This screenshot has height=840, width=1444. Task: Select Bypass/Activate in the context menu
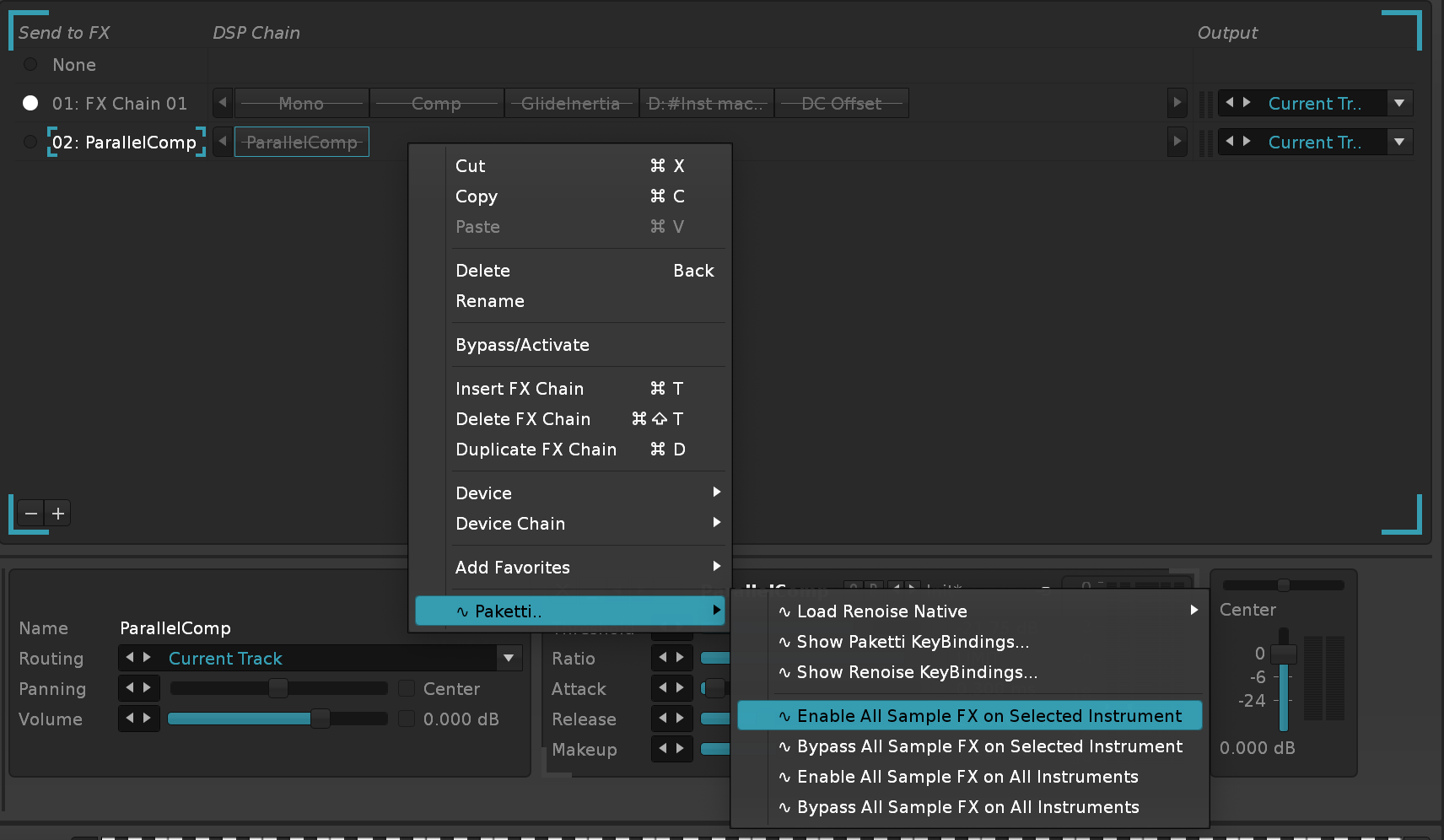522,345
